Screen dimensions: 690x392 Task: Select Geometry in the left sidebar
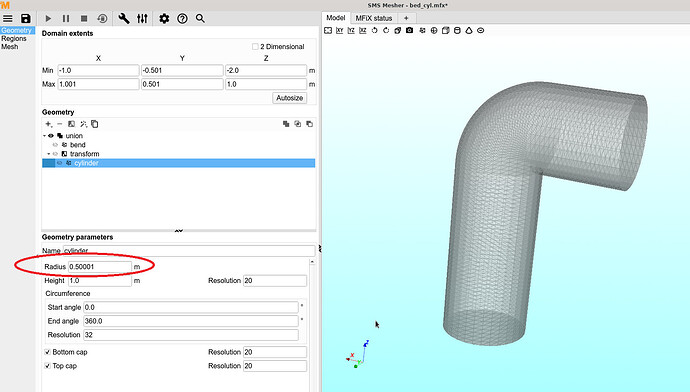point(17,30)
